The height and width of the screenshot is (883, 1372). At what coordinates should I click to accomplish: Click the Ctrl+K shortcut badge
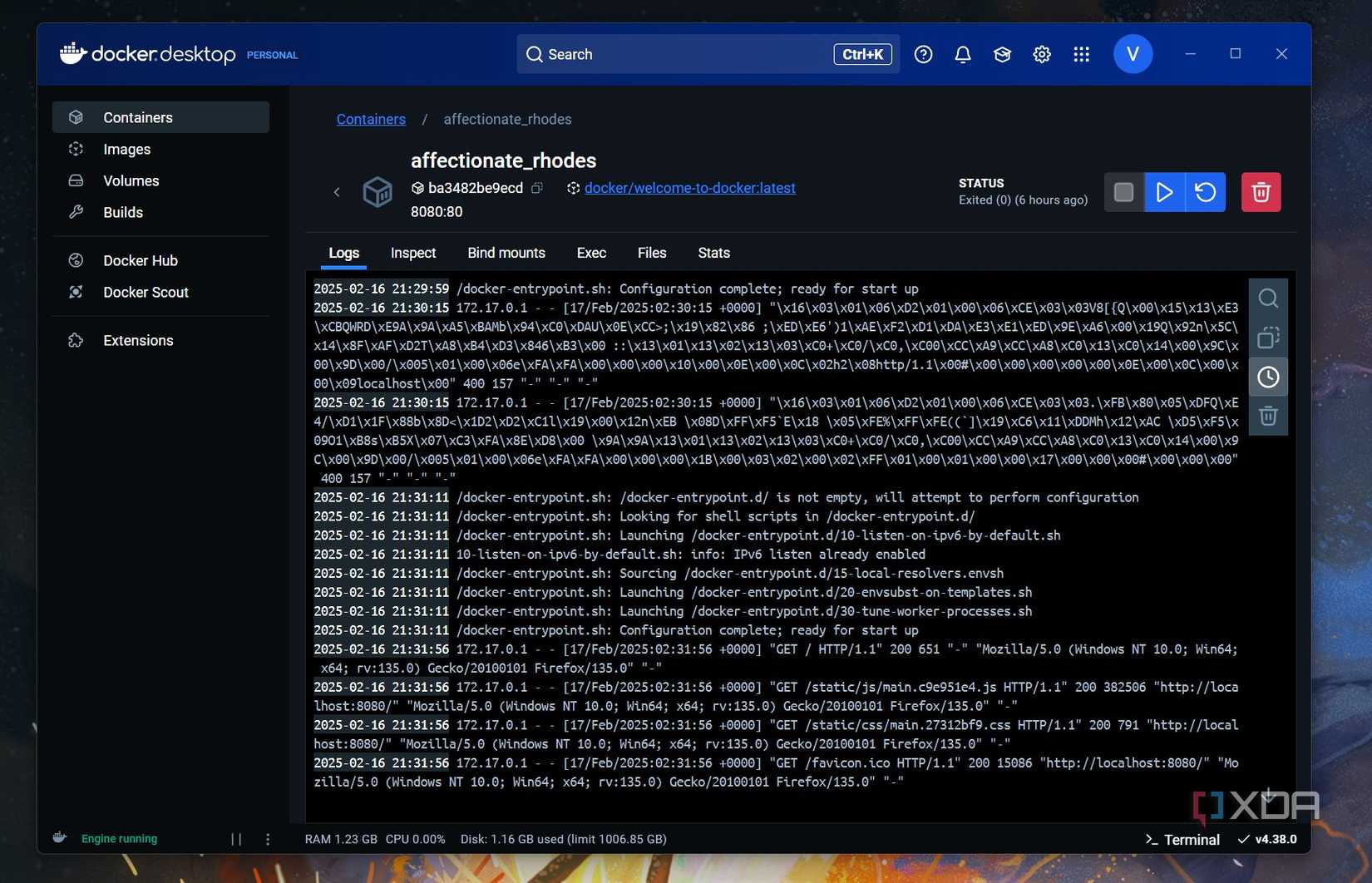coord(862,54)
